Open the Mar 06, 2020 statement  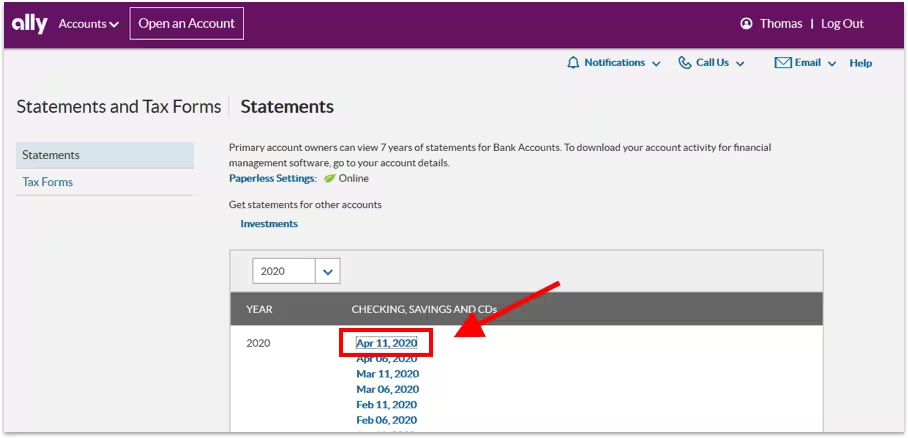387,389
